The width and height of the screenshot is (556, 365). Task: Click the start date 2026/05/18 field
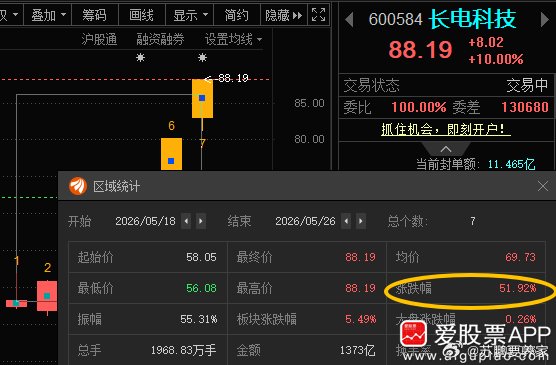click(x=145, y=221)
